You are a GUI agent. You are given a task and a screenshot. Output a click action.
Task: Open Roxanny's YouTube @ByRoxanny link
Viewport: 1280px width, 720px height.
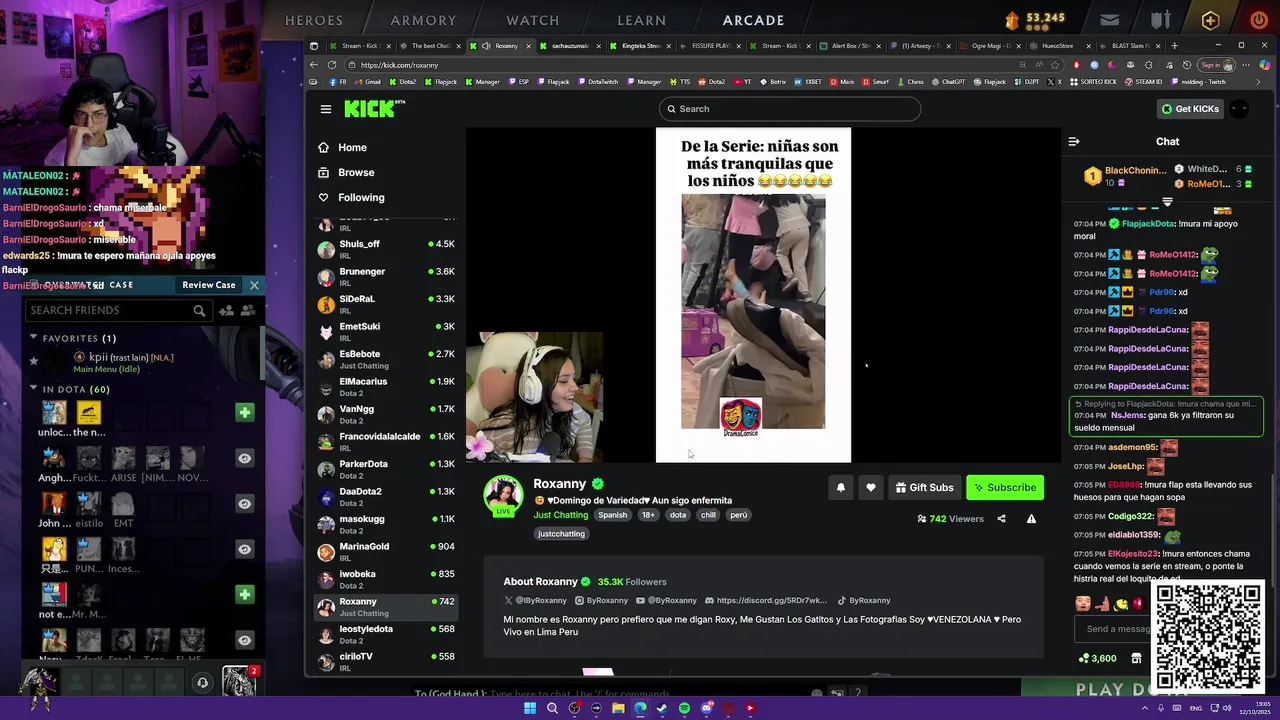coord(666,601)
